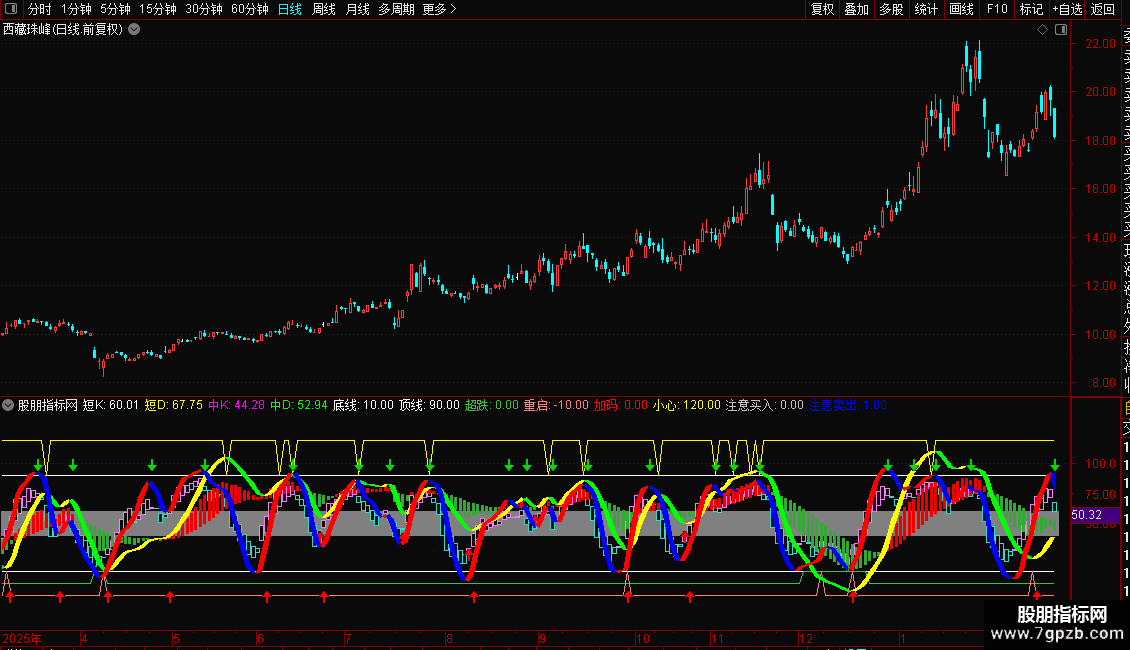Open the 画线 drawing tools
This screenshot has height=650, width=1130.
pyautogui.click(x=961, y=9)
